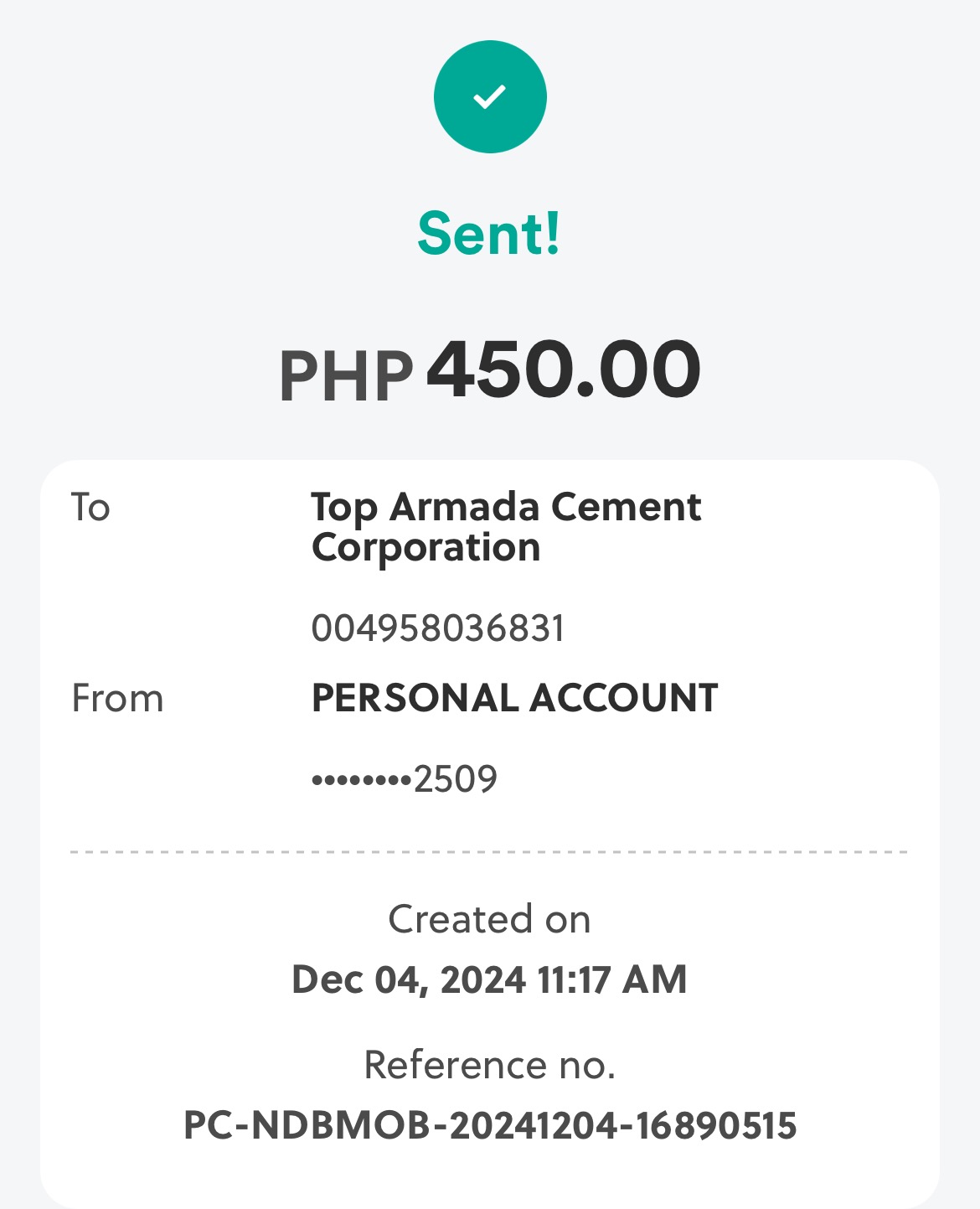Tap the "Top Armada Cement" recipient line
This screenshot has height=1209, width=980.
pos(506,507)
